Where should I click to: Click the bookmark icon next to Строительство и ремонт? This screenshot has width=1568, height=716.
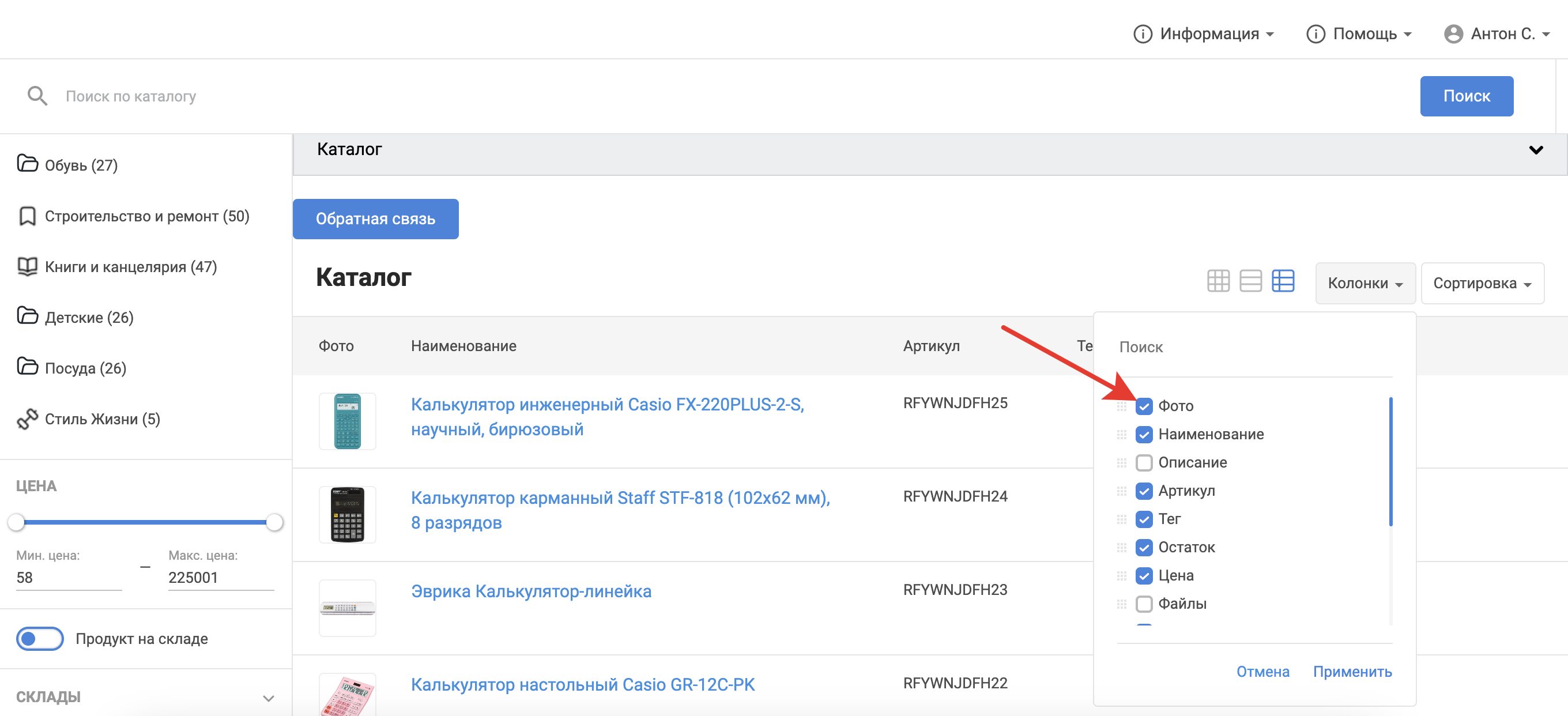click(28, 216)
